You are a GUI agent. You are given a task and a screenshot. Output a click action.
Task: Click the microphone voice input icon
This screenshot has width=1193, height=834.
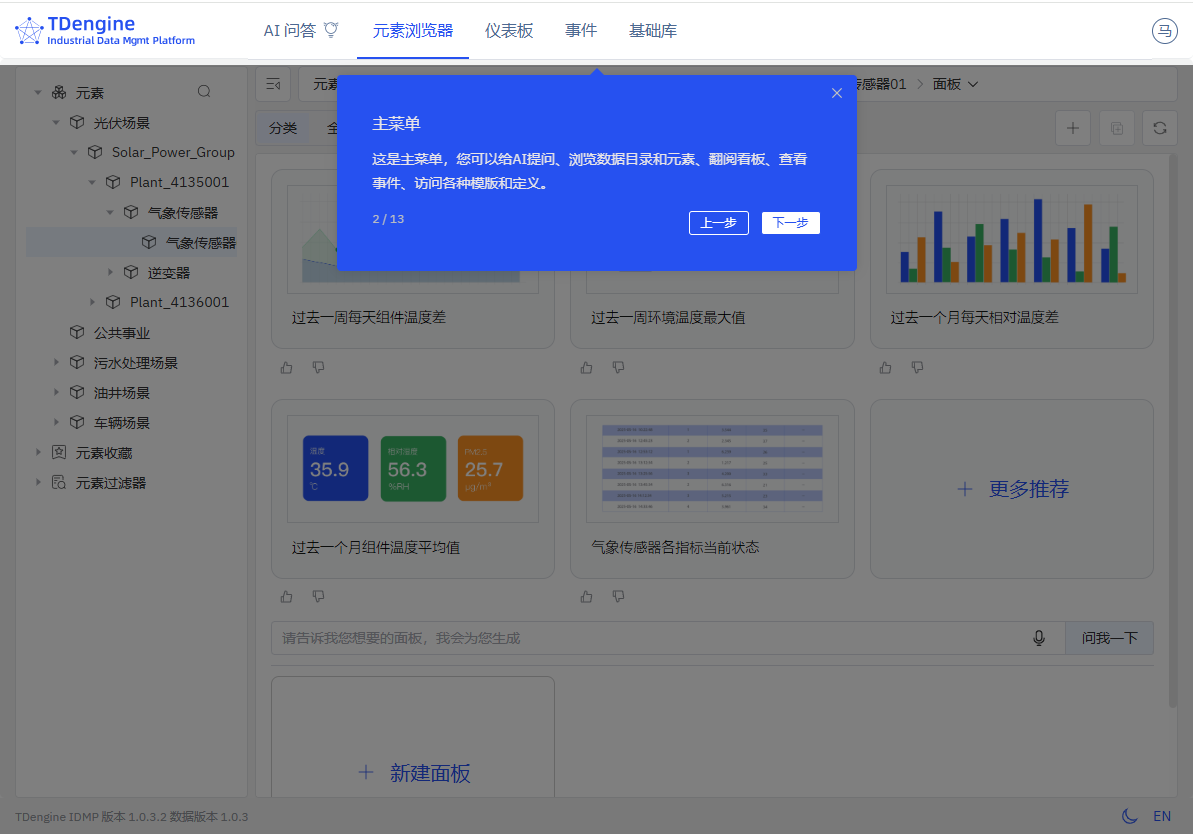pyautogui.click(x=1039, y=638)
